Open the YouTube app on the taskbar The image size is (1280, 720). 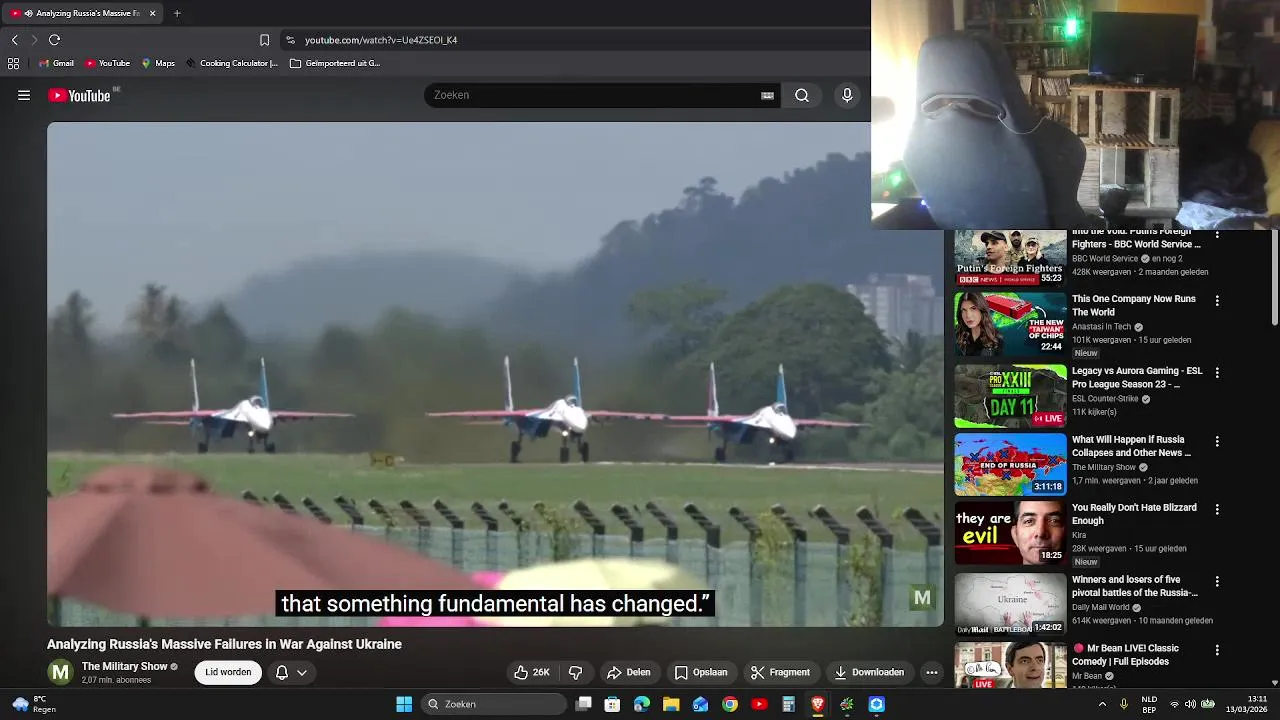(759, 704)
